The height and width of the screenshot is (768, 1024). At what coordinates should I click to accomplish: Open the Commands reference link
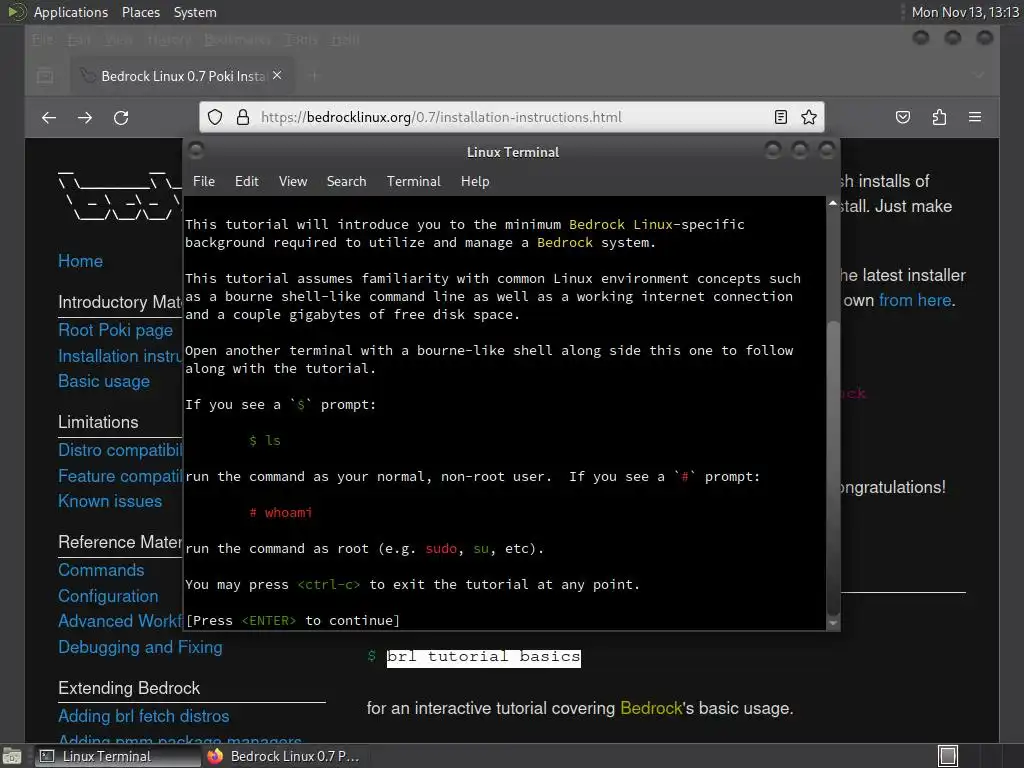[101, 570]
